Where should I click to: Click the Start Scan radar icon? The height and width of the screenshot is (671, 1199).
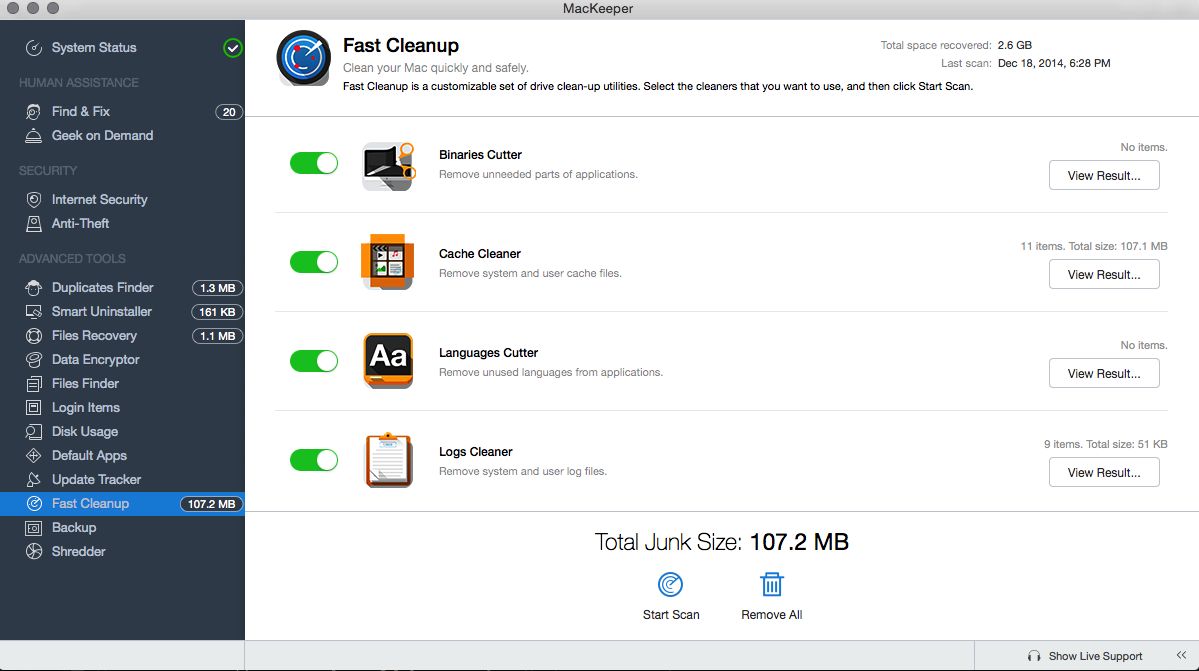671,585
